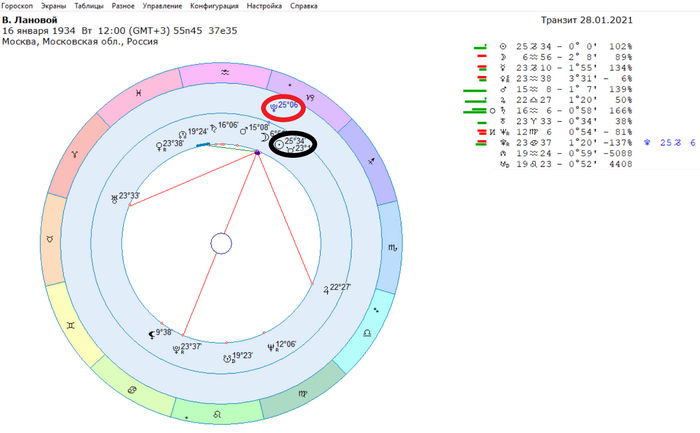
Task: Click the Scorpio sign segment on the zodiac ring
Action: point(392,247)
